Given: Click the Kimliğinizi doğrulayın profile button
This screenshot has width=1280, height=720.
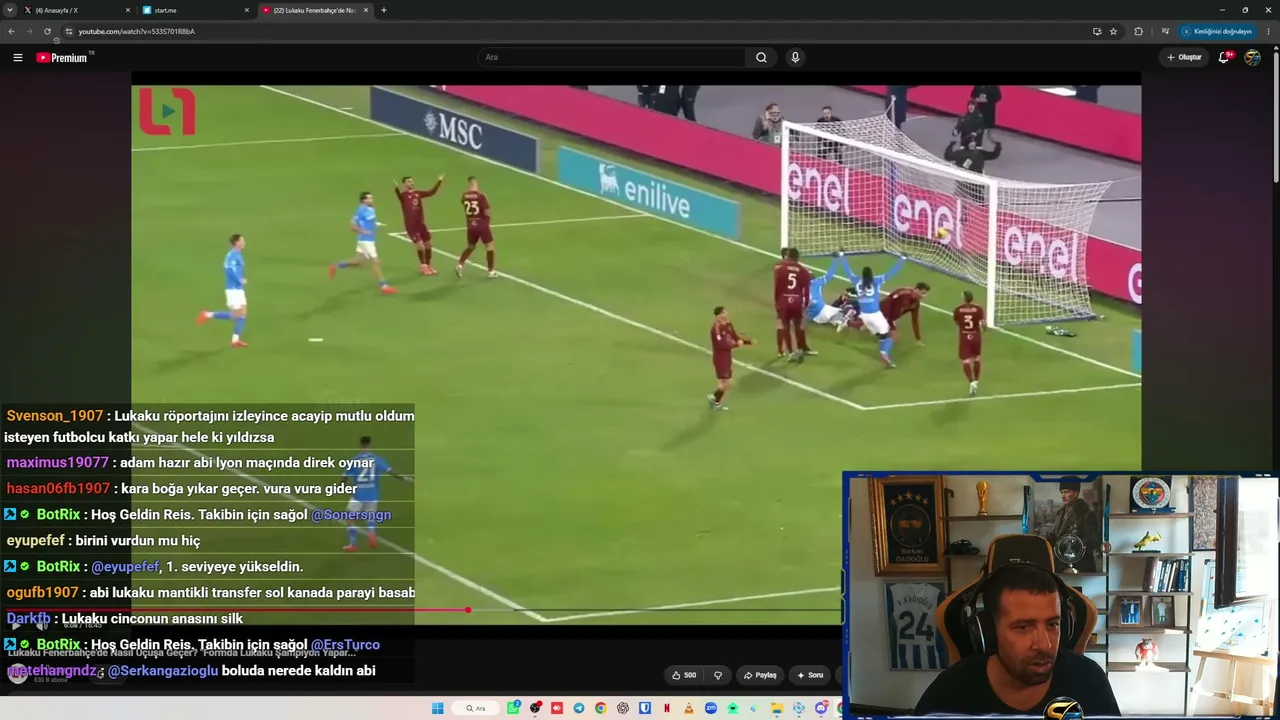Looking at the screenshot, I should (1216, 31).
